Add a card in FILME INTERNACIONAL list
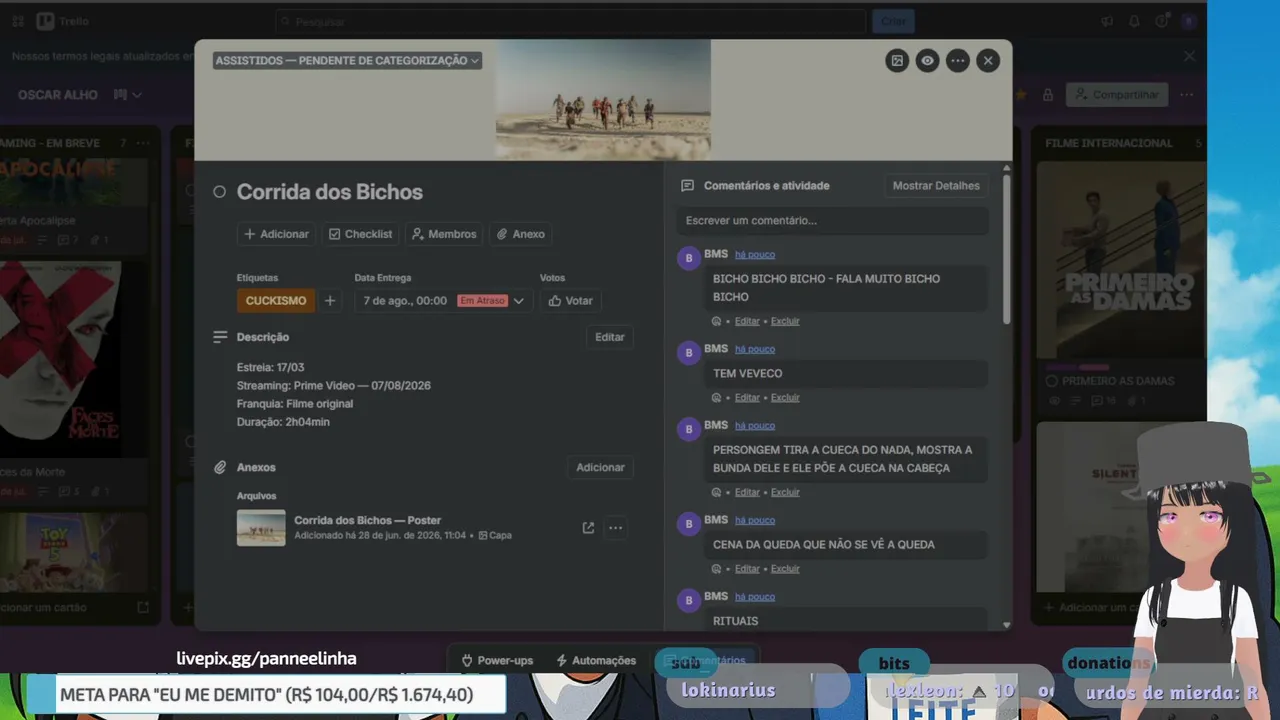Image resolution: width=1280 pixels, height=720 pixels. coord(1093,607)
